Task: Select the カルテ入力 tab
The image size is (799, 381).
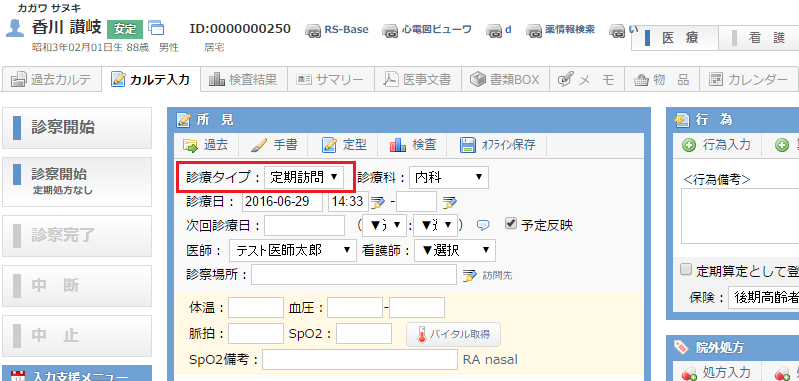Action: [150, 79]
